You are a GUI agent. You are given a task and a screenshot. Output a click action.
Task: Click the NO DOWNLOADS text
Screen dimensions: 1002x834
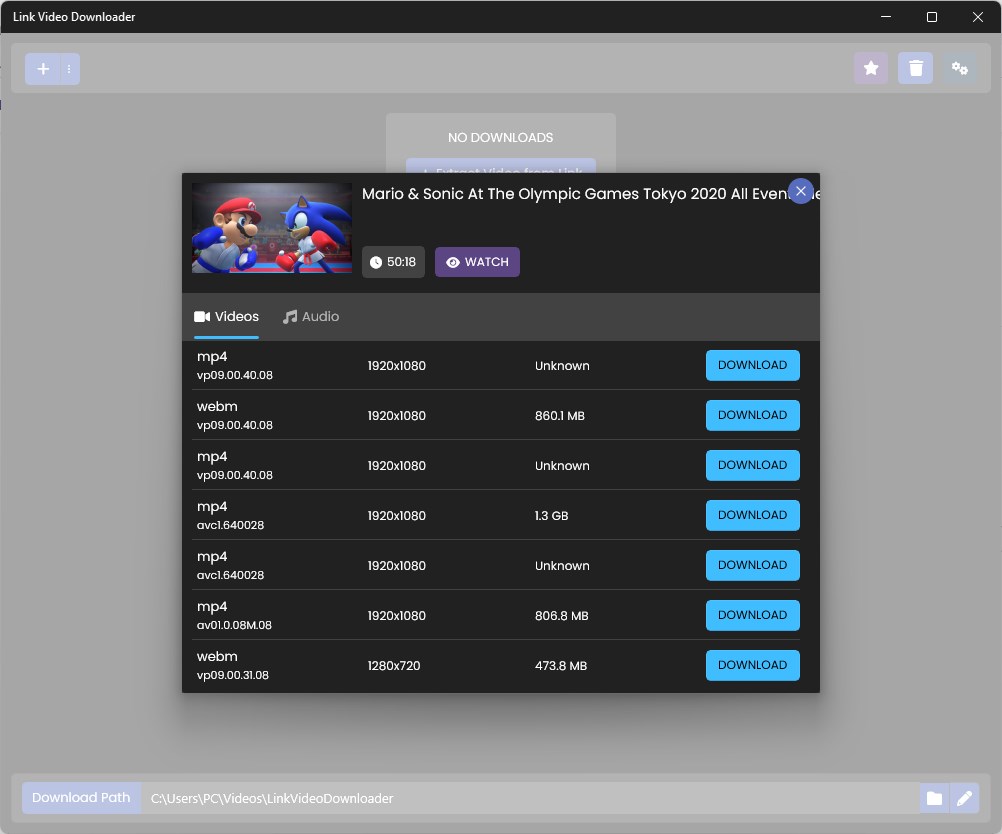[500, 138]
